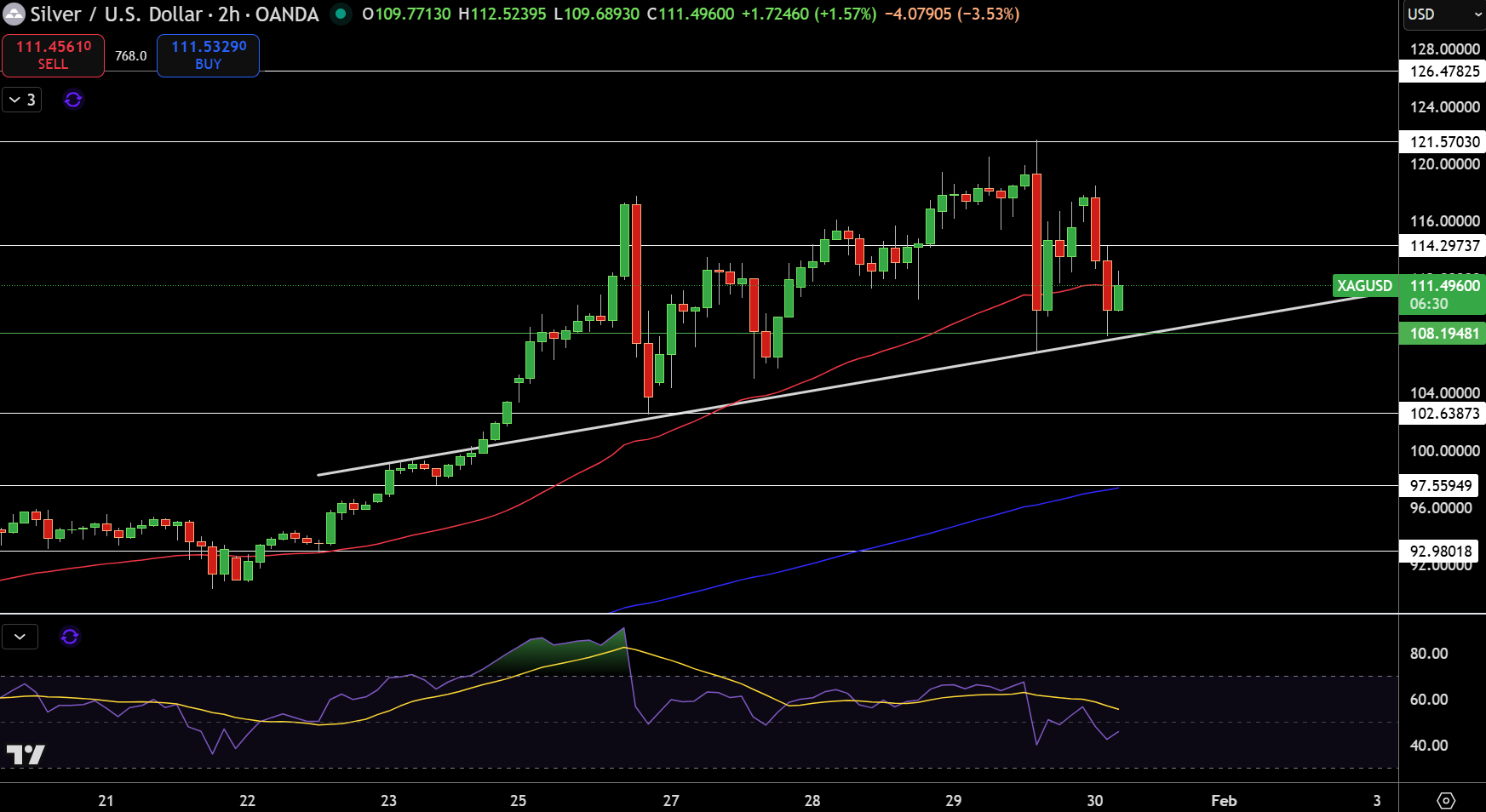The height and width of the screenshot is (812, 1486).
Task: Click the 40.00 RSI scale value
Action: pyautogui.click(x=1428, y=746)
